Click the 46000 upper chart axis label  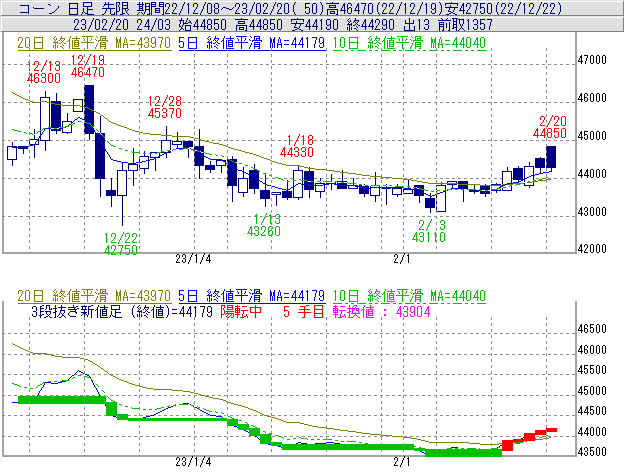[592, 98]
